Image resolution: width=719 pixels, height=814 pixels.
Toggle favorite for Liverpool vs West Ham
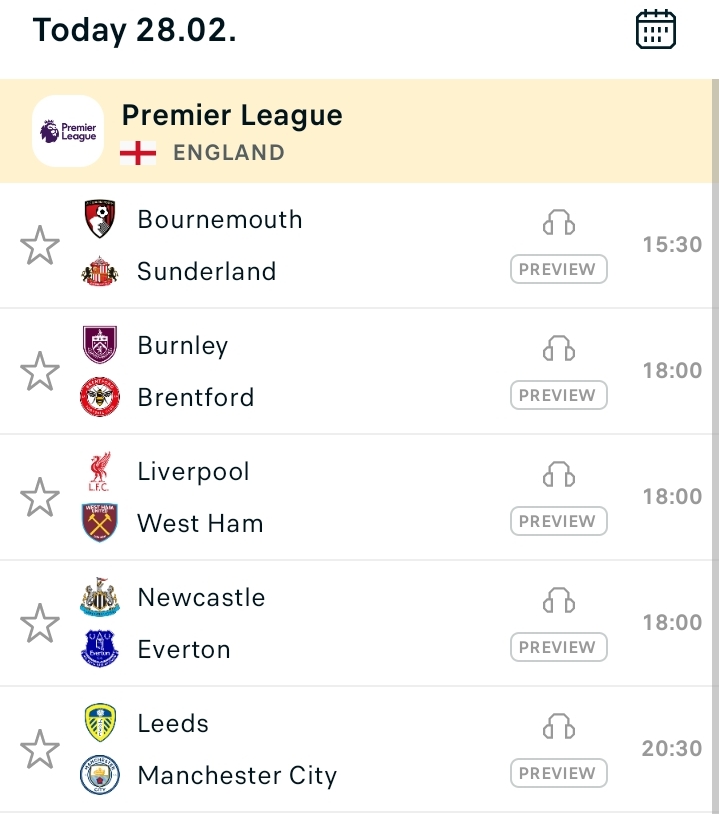(40, 498)
